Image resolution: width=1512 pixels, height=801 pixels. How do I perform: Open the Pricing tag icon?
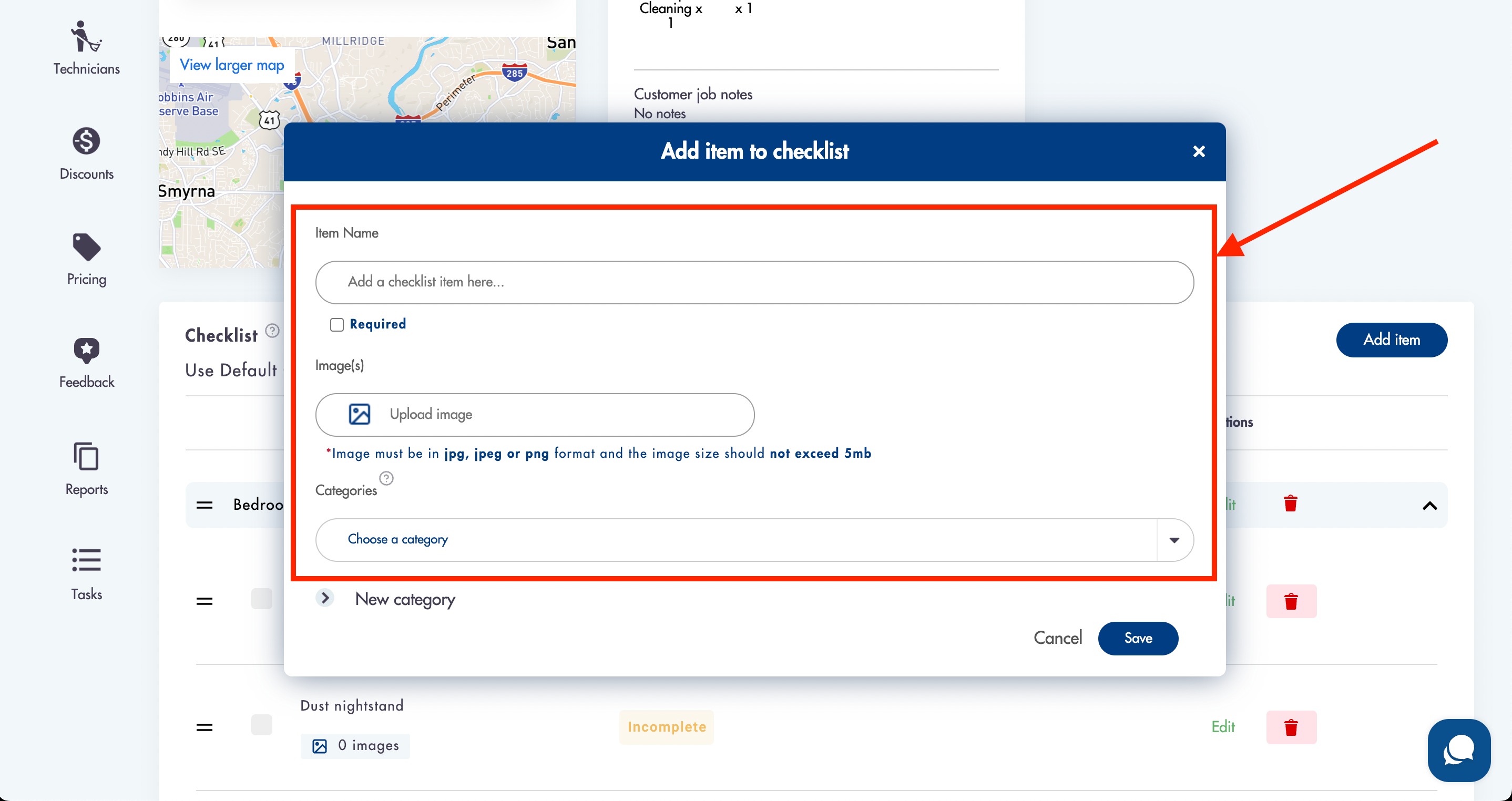click(86, 247)
